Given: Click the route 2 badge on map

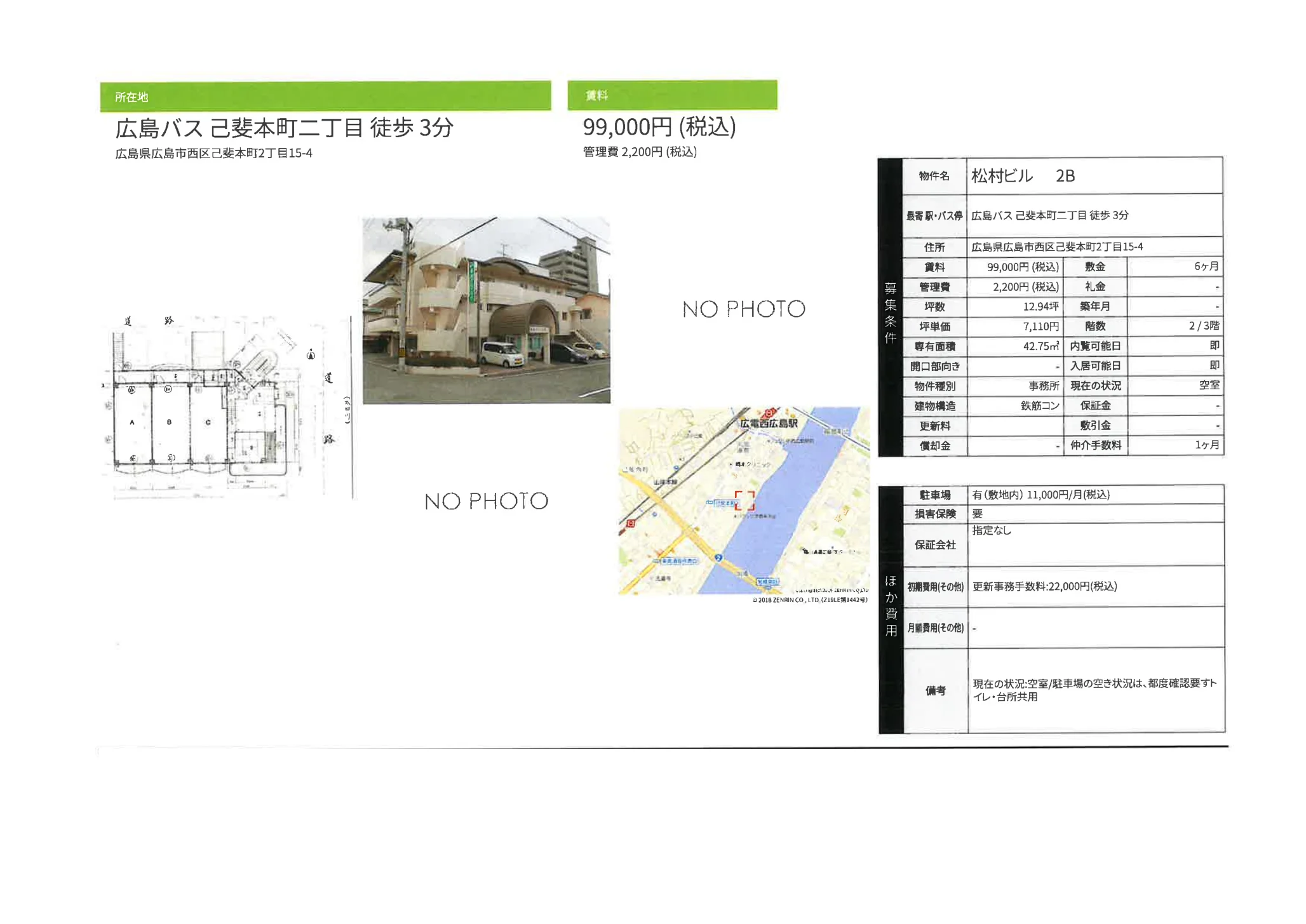Looking at the screenshot, I should click(718, 558).
